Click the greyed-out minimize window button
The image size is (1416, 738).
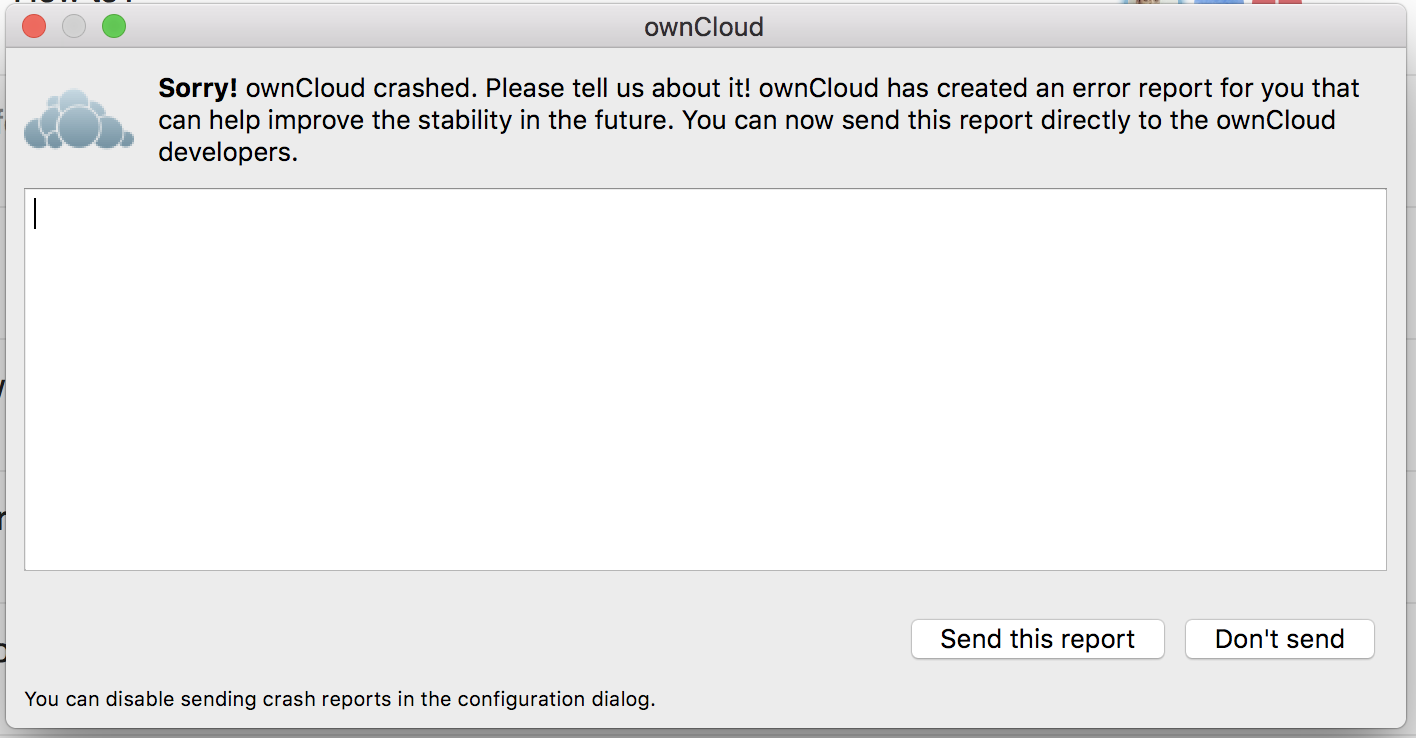pyautogui.click(x=74, y=26)
